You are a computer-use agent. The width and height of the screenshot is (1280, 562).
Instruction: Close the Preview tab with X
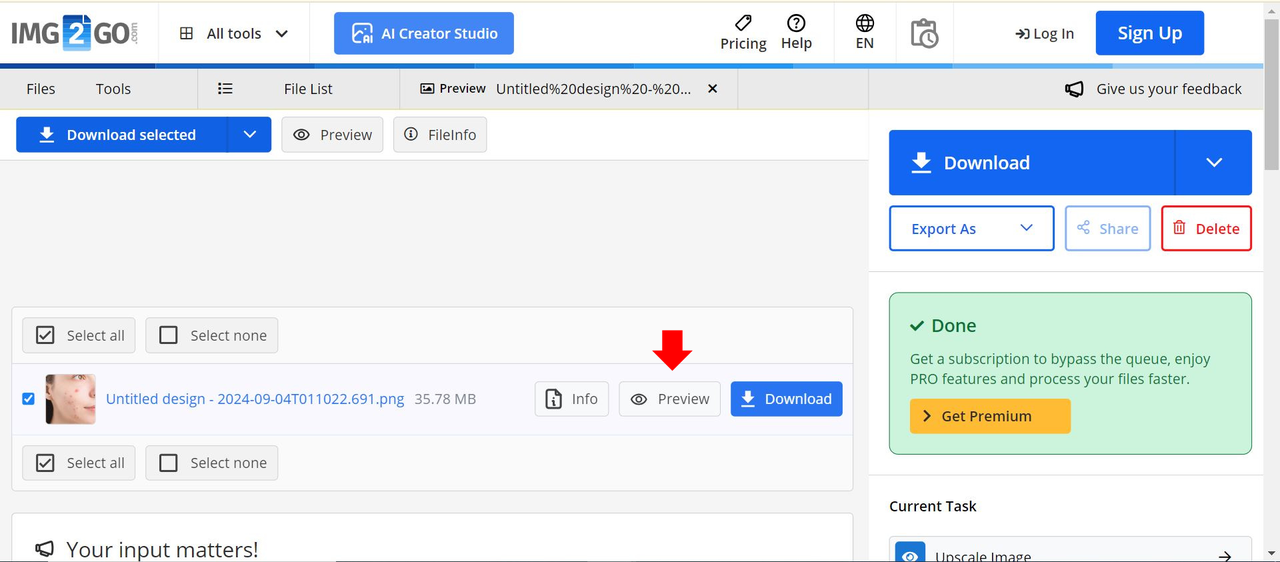click(713, 89)
